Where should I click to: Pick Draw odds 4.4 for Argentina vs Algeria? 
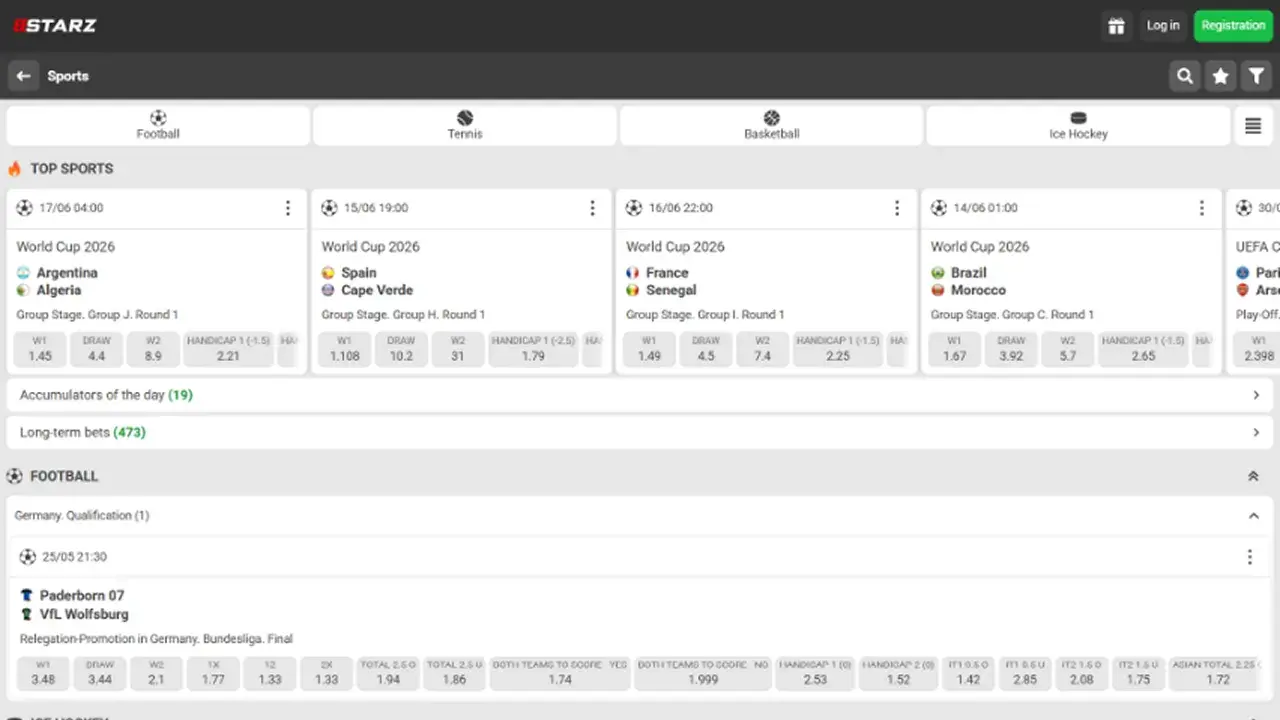96,349
